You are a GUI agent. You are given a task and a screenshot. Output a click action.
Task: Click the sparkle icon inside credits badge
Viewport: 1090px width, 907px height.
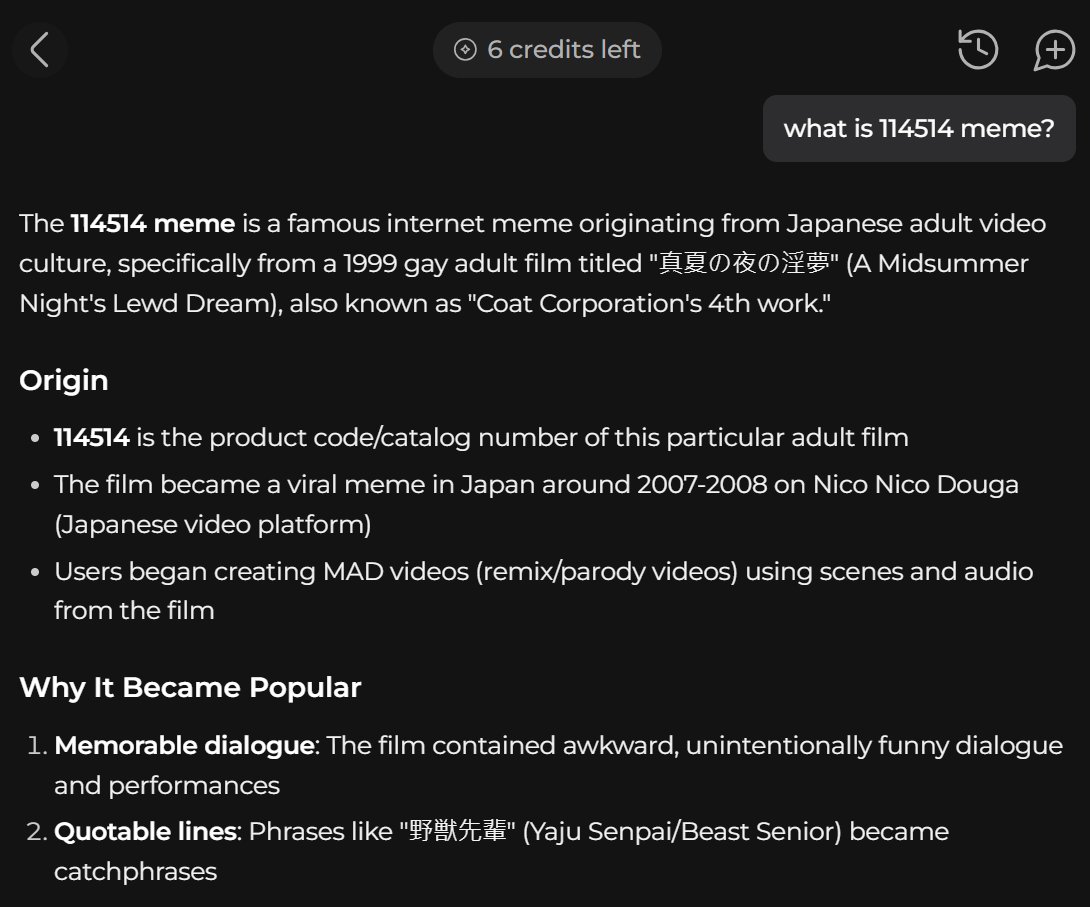tap(464, 49)
